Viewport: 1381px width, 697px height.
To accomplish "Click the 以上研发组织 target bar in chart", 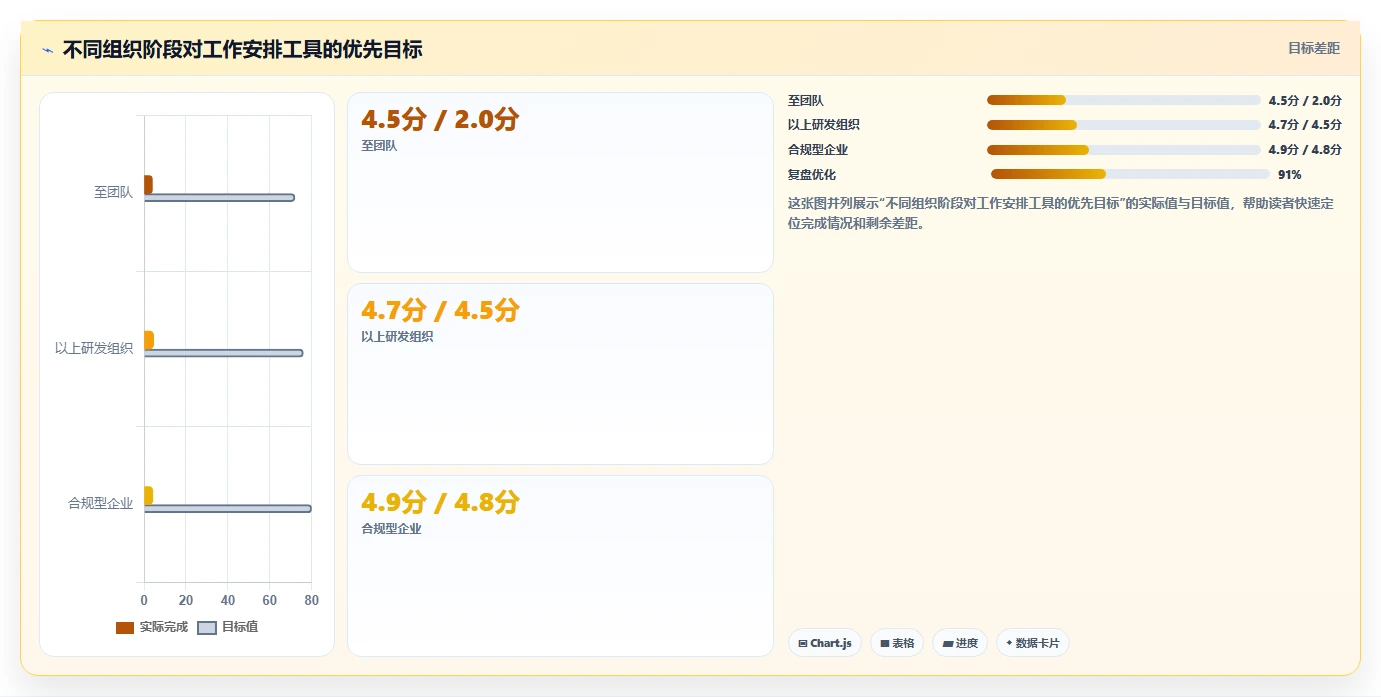I will click(223, 353).
